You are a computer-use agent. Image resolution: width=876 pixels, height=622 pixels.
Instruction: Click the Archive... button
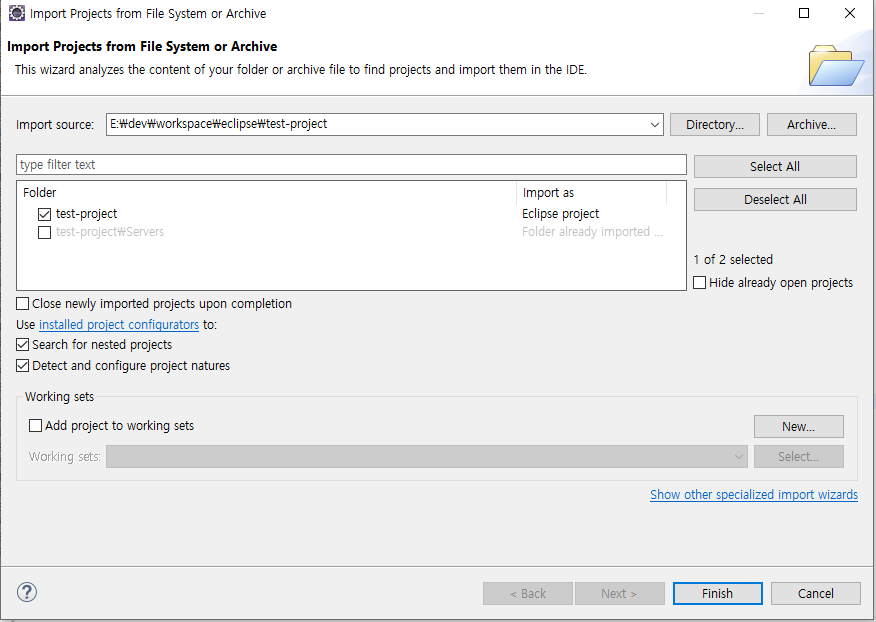(x=811, y=125)
